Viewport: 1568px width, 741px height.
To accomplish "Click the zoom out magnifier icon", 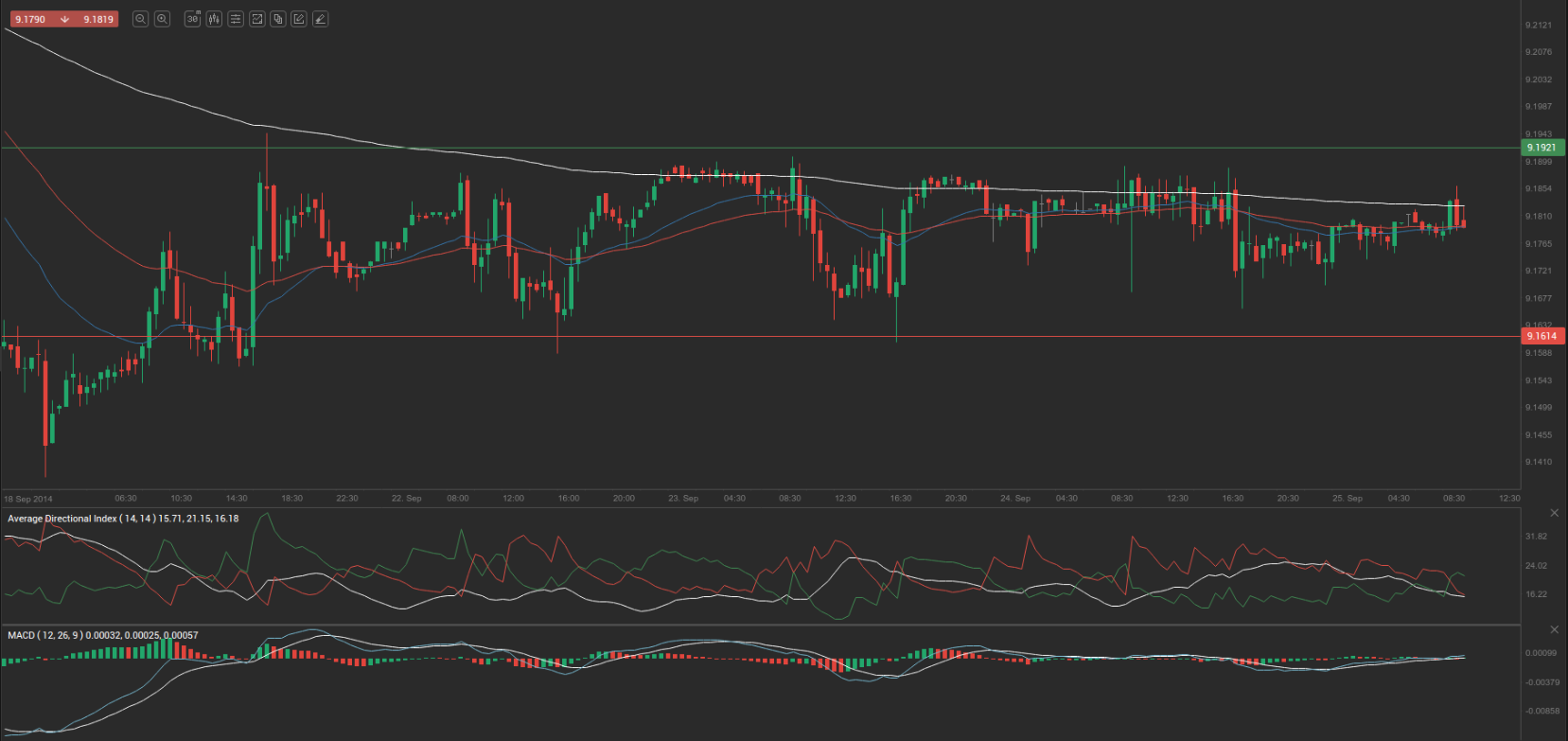I will pyautogui.click(x=141, y=19).
